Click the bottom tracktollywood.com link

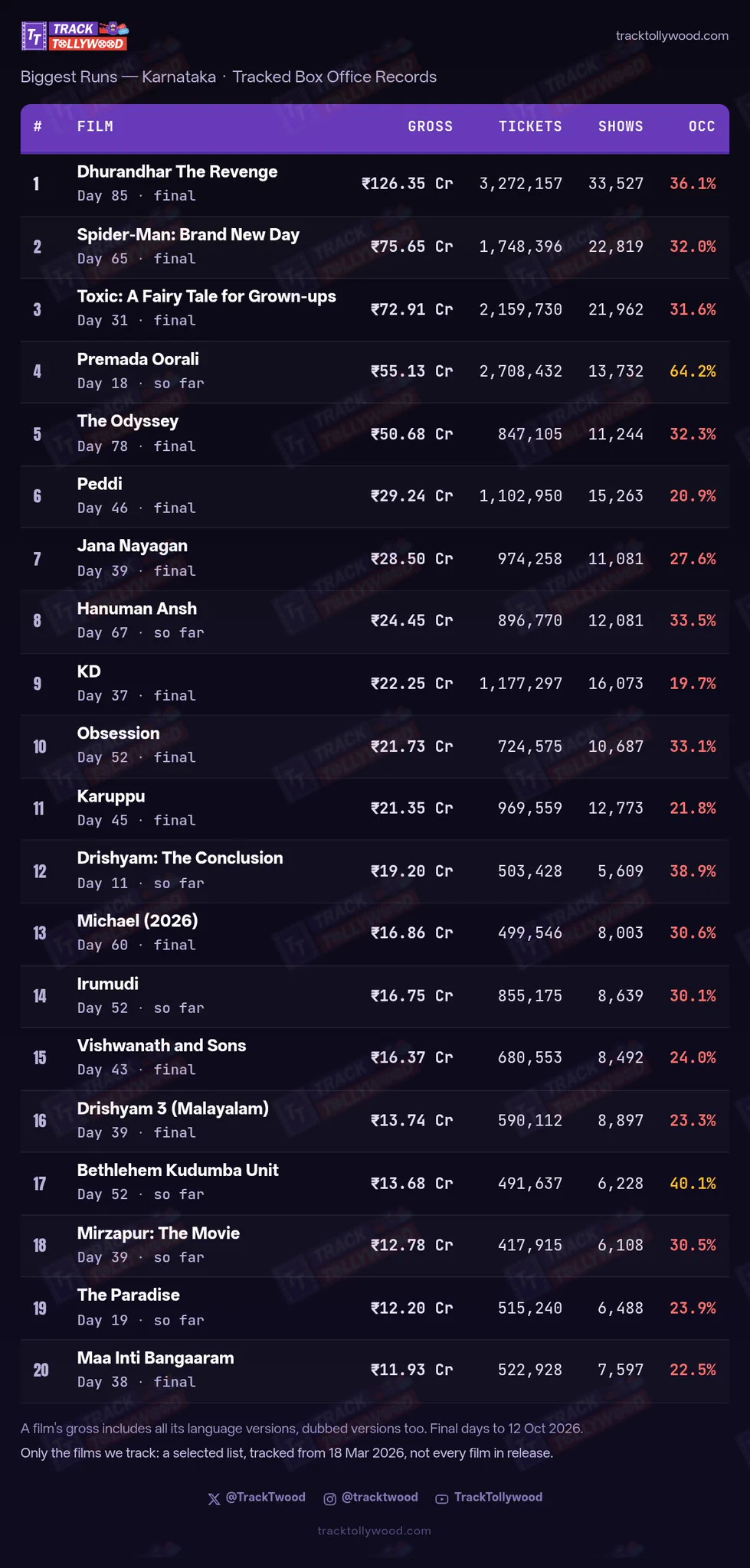pyautogui.click(x=375, y=1530)
